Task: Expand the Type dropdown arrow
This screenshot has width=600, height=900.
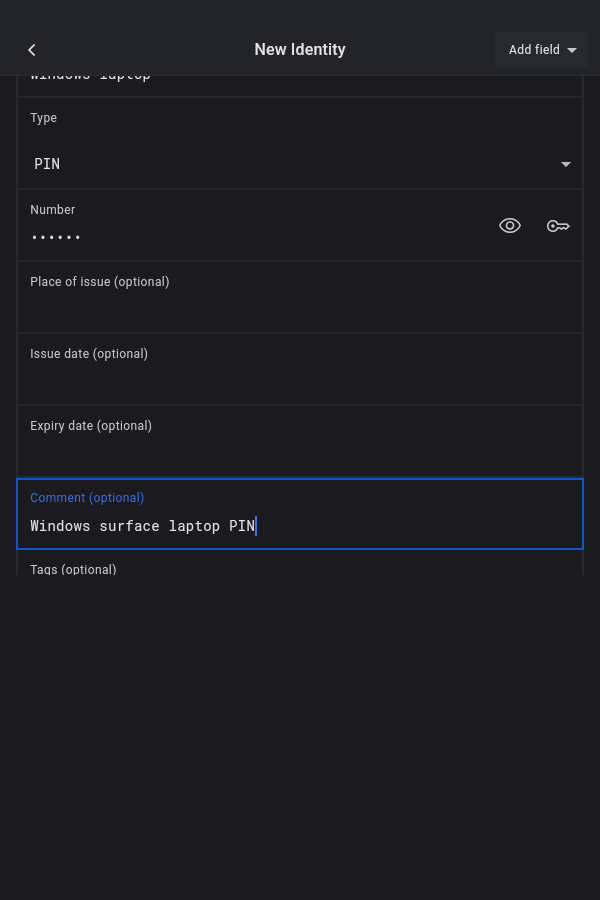Action: pyautogui.click(x=566, y=164)
